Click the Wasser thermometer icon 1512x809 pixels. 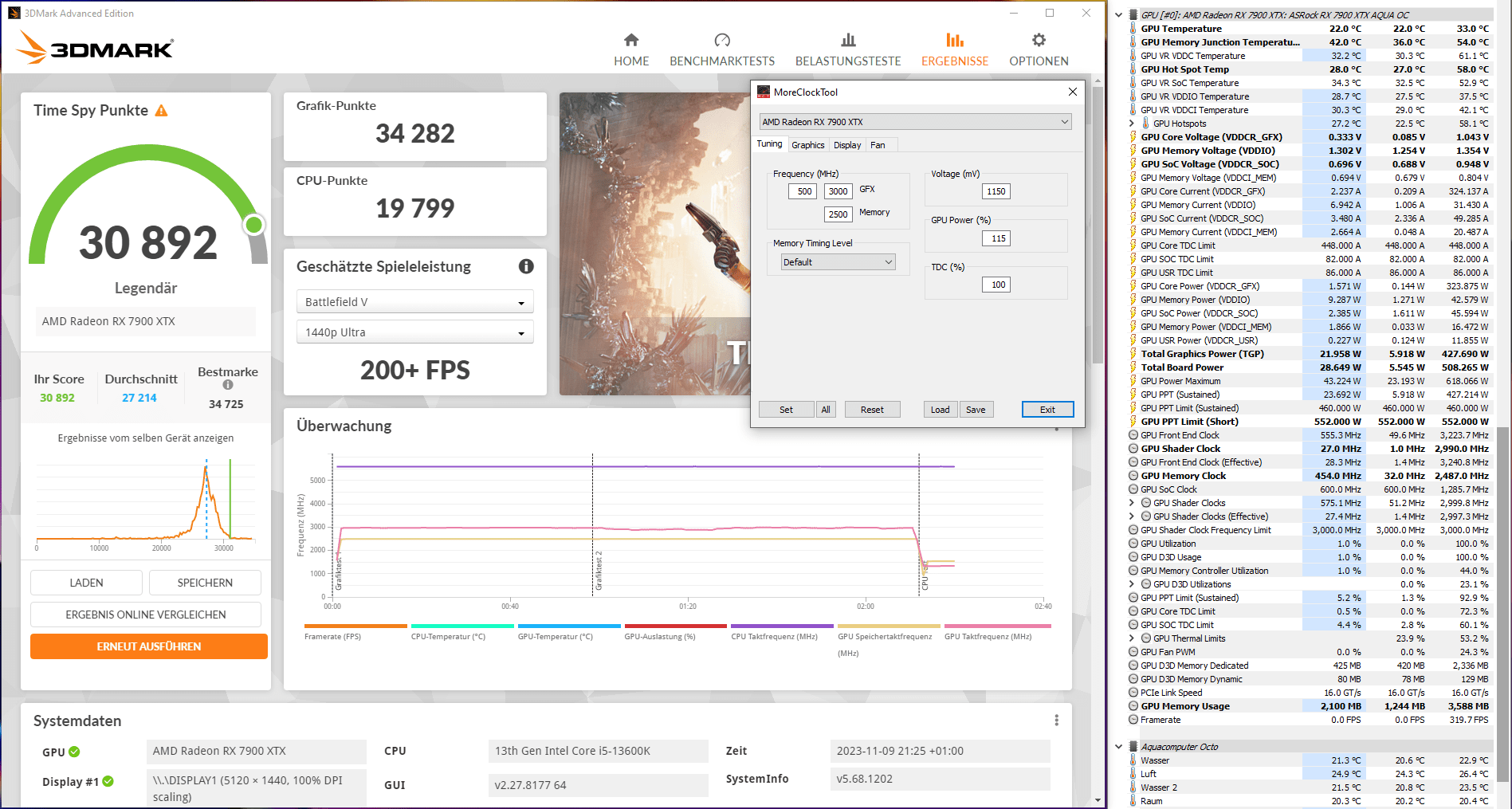tap(1133, 760)
